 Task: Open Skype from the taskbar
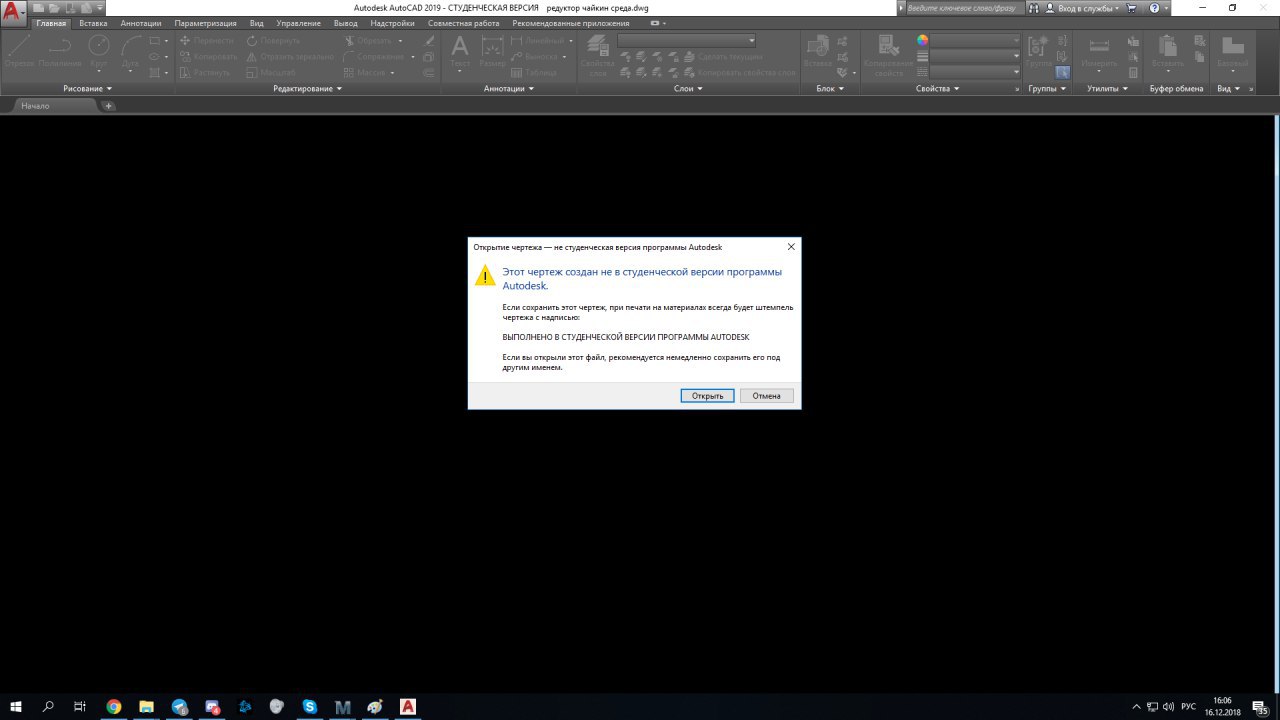click(x=310, y=706)
